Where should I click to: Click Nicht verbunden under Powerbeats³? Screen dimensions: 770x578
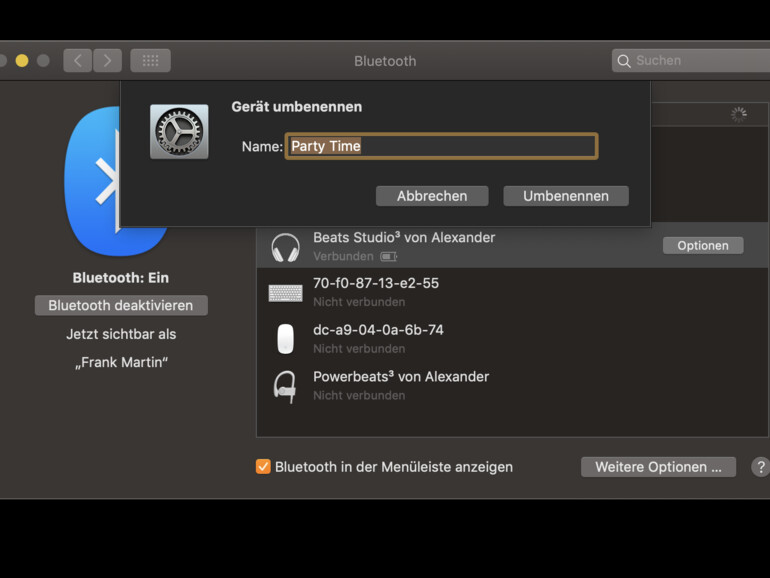click(359, 395)
